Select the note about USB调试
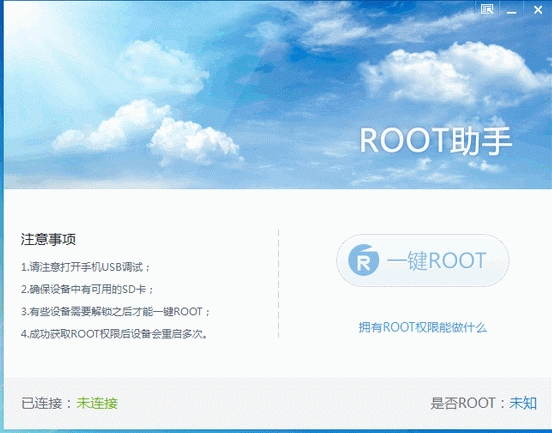 pos(86,267)
